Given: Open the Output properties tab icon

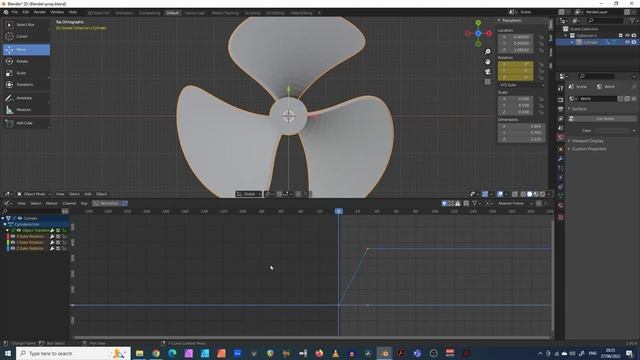Looking at the screenshot, I should pos(560,109).
